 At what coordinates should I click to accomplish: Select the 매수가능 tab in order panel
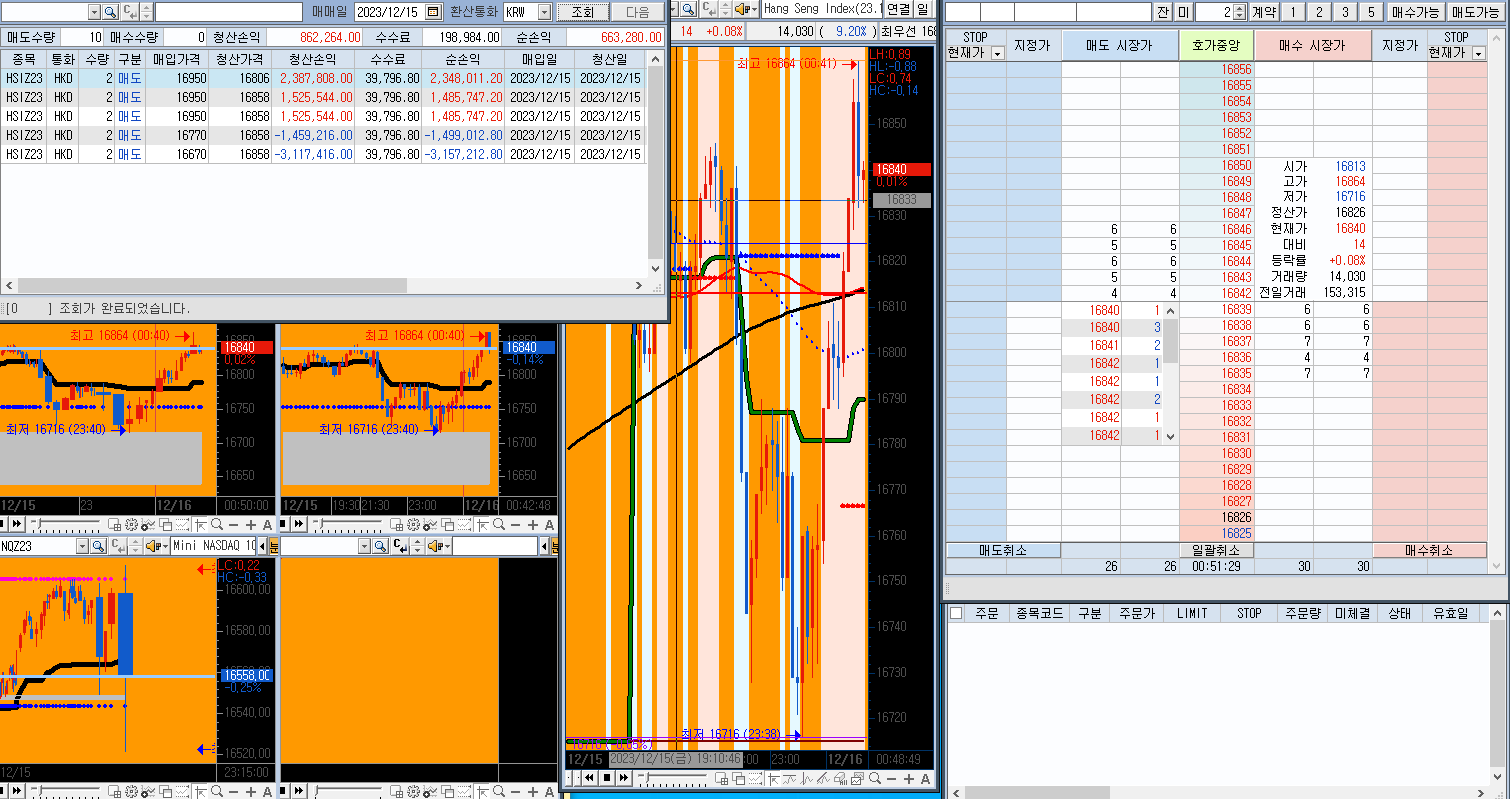[x=1415, y=12]
